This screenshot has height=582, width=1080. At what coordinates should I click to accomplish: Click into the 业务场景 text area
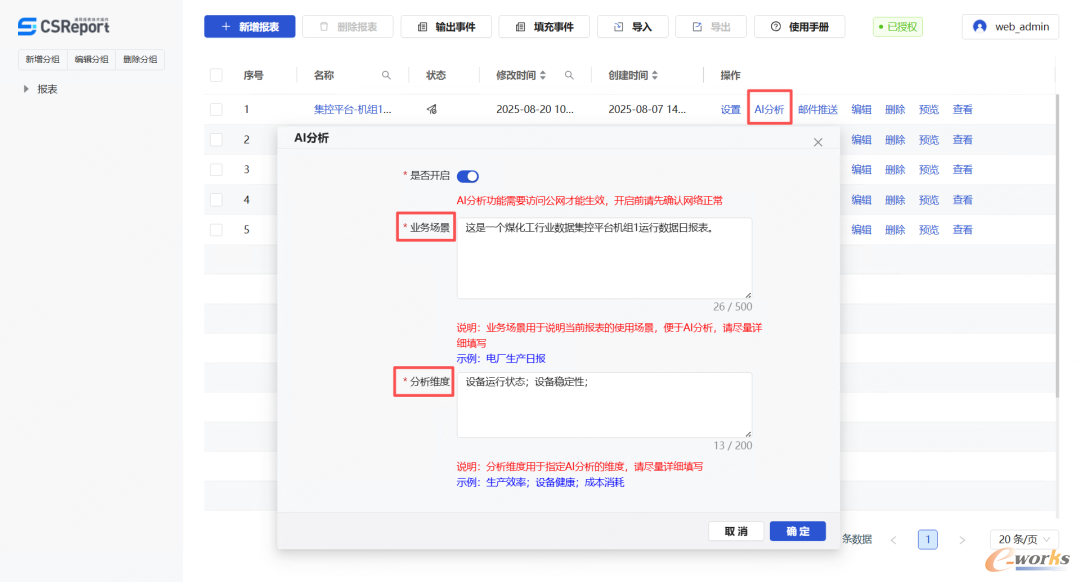tap(604, 257)
